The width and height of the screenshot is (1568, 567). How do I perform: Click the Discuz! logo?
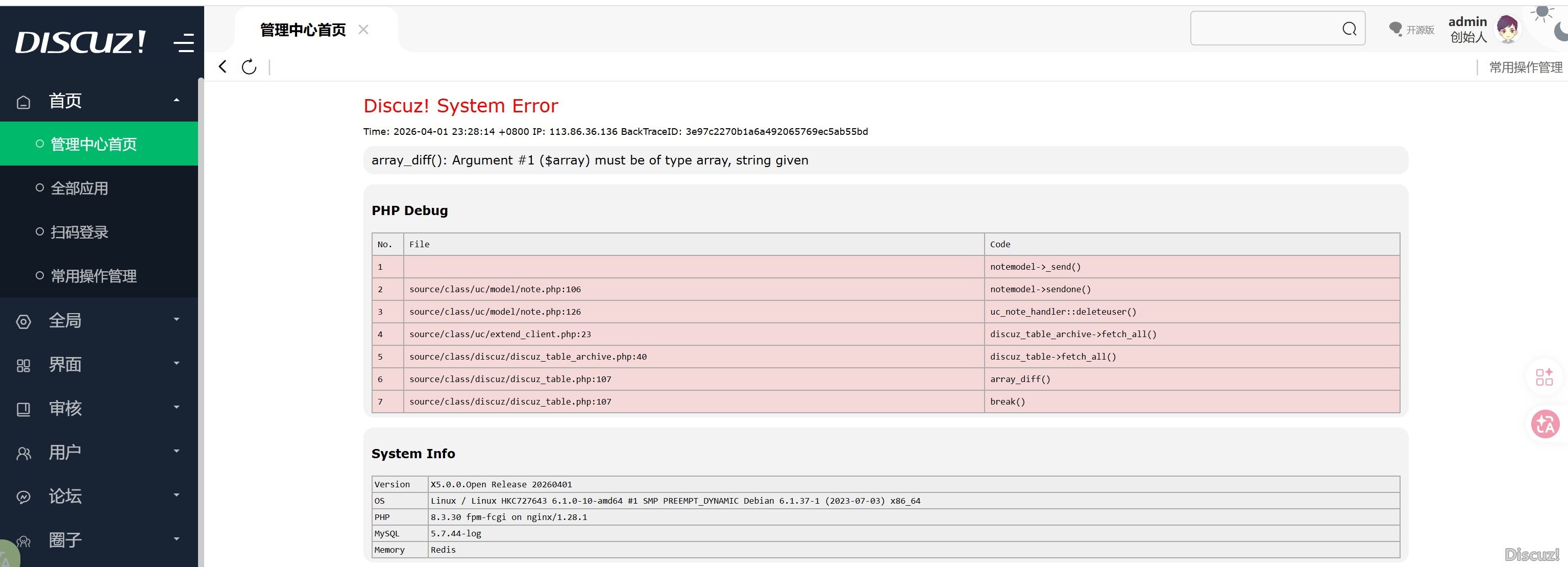[x=80, y=42]
